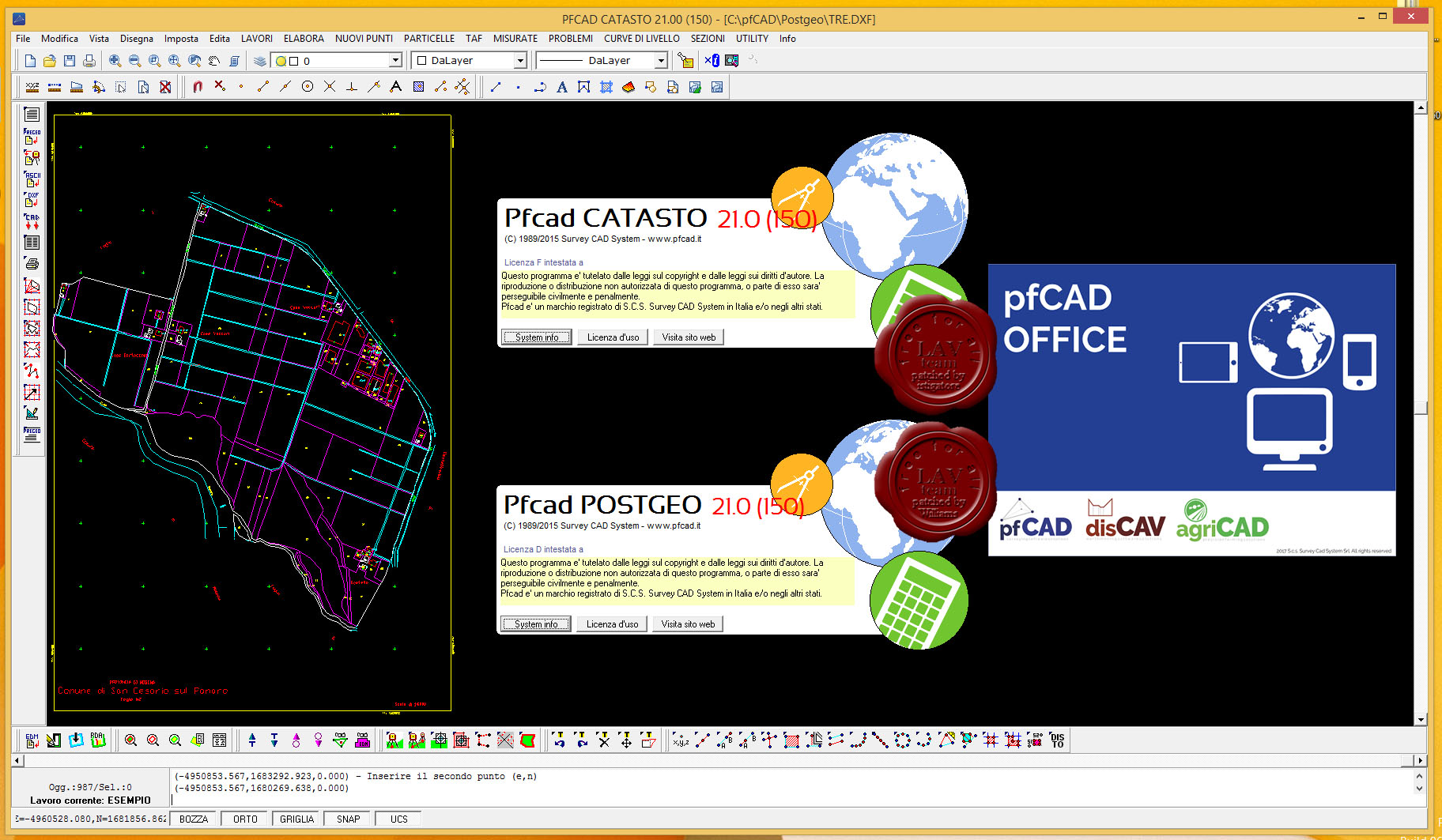Click the ASCII import icon in sidebar
The height and width of the screenshot is (840, 1442).
click(x=32, y=179)
